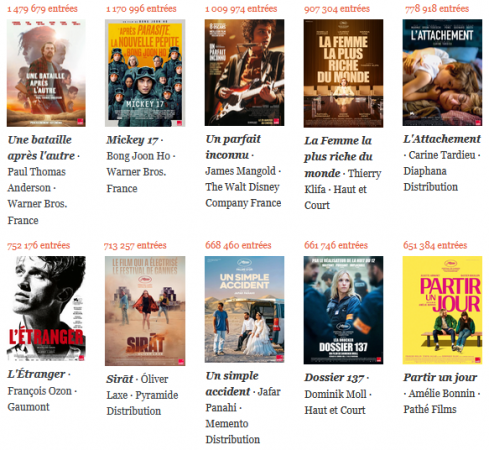
Task: Follow the Mickey 17 title link
Action: point(132,140)
